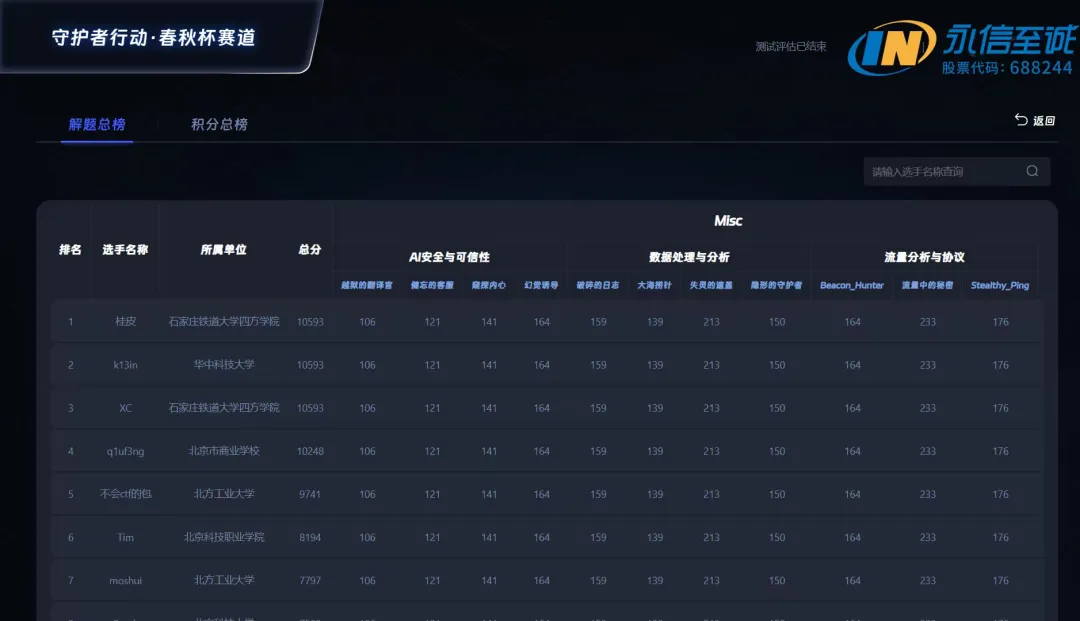1080x621 pixels.
Task: Open the row for player moshui
Action: click(x=125, y=580)
